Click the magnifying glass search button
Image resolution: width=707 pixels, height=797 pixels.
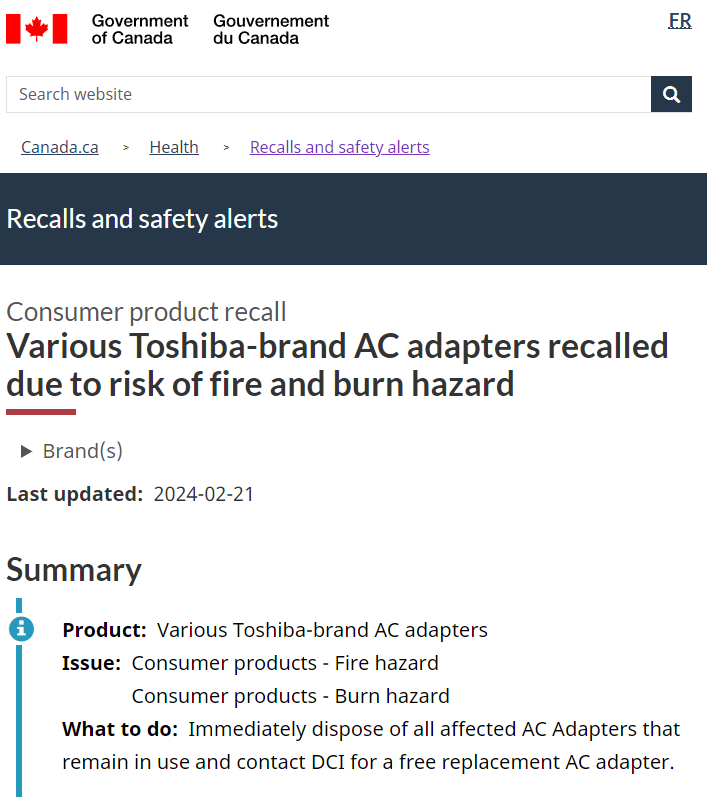(671, 94)
